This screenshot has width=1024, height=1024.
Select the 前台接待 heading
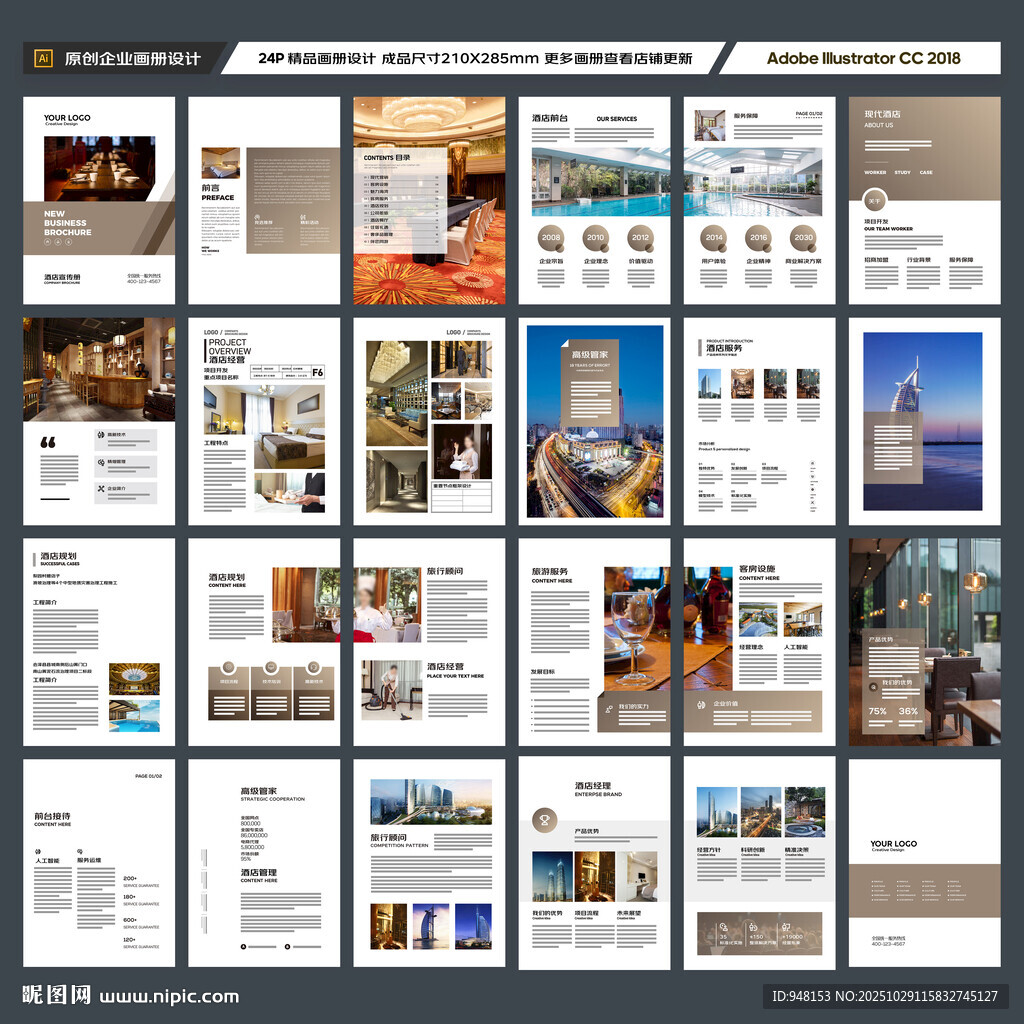point(52,816)
